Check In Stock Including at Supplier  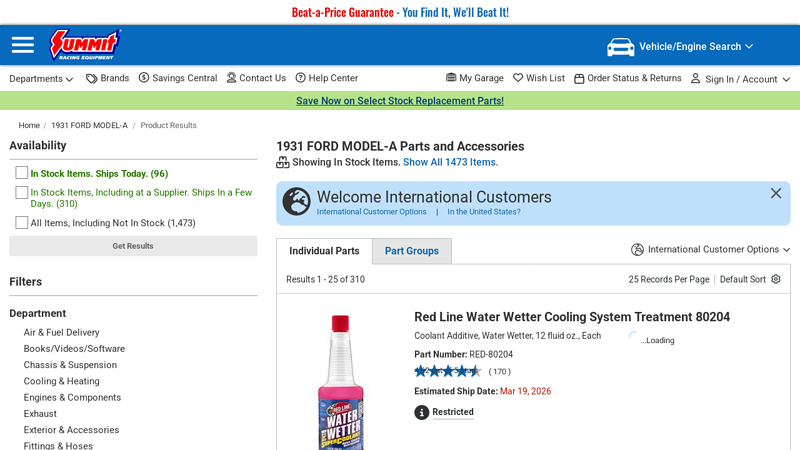[22, 192]
